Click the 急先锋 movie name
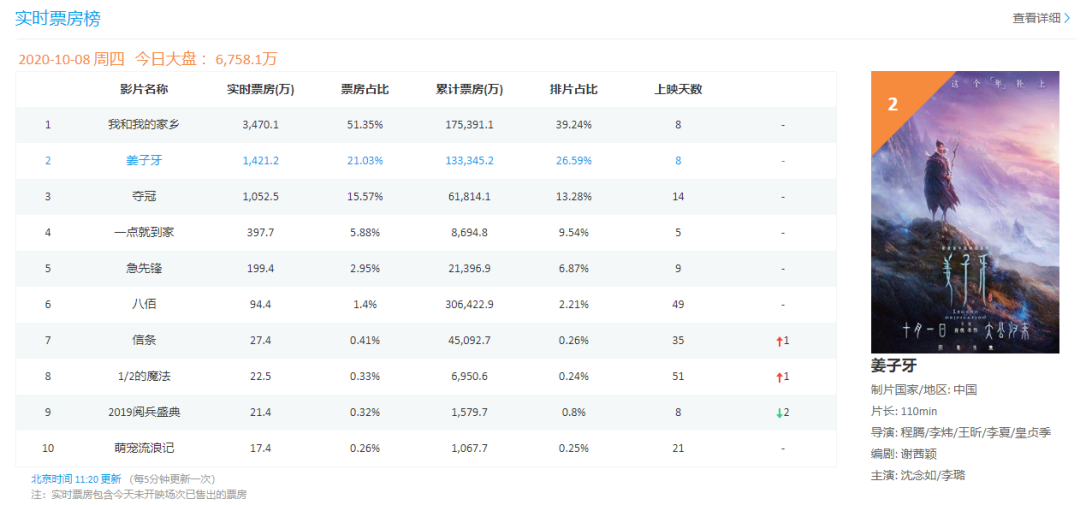The width and height of the screenshot is (1080, 505). click(144, 268)
